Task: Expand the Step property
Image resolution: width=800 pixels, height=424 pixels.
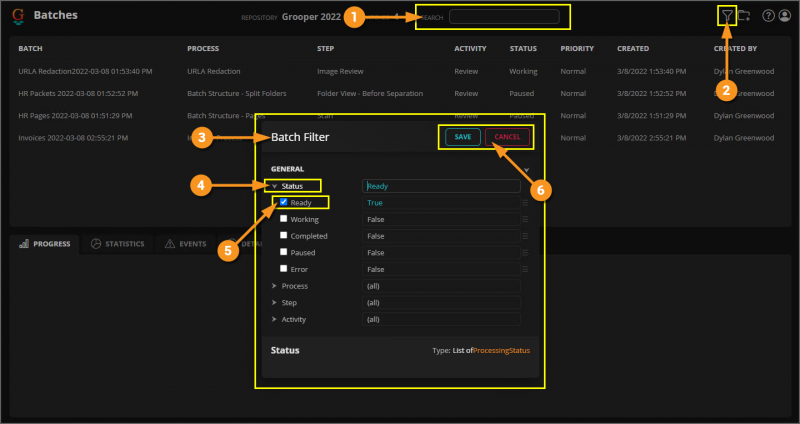Action: coord(274,303)
